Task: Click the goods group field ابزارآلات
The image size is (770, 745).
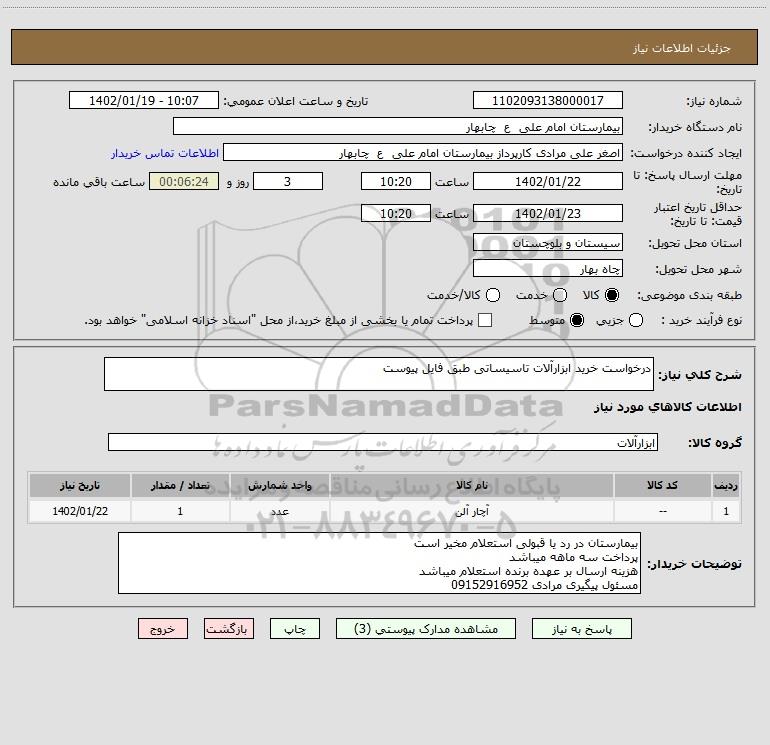Action: click(x=383, y=442)
